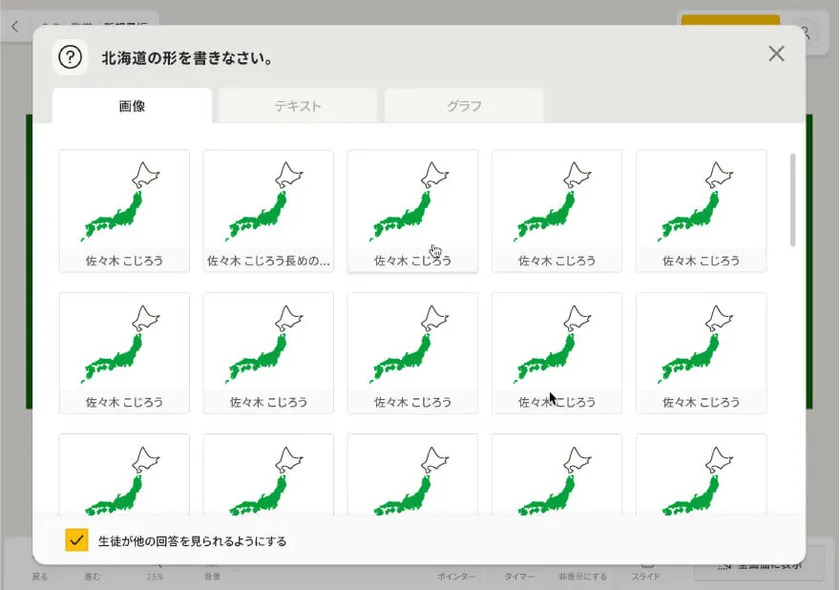Click 進む in the background bottom toolbar

coord(92,576)
